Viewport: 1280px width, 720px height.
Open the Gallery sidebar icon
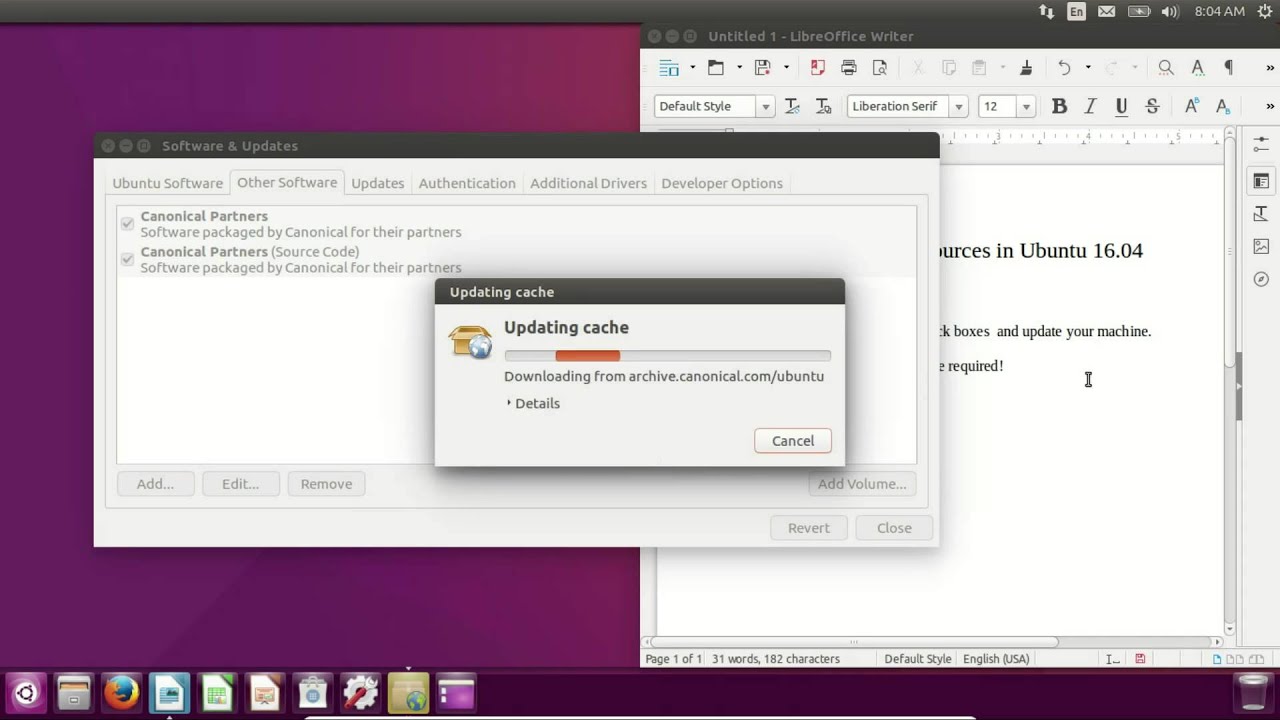1261,247
